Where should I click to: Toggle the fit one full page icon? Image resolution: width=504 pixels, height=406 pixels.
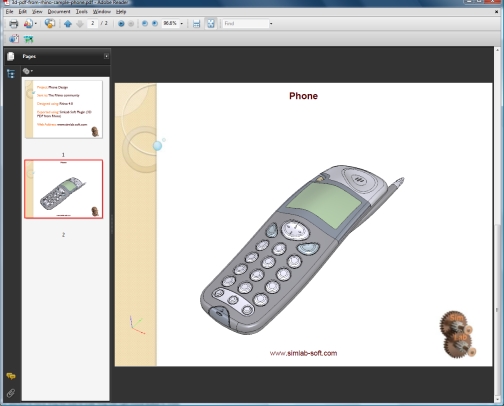pos(211,24)
